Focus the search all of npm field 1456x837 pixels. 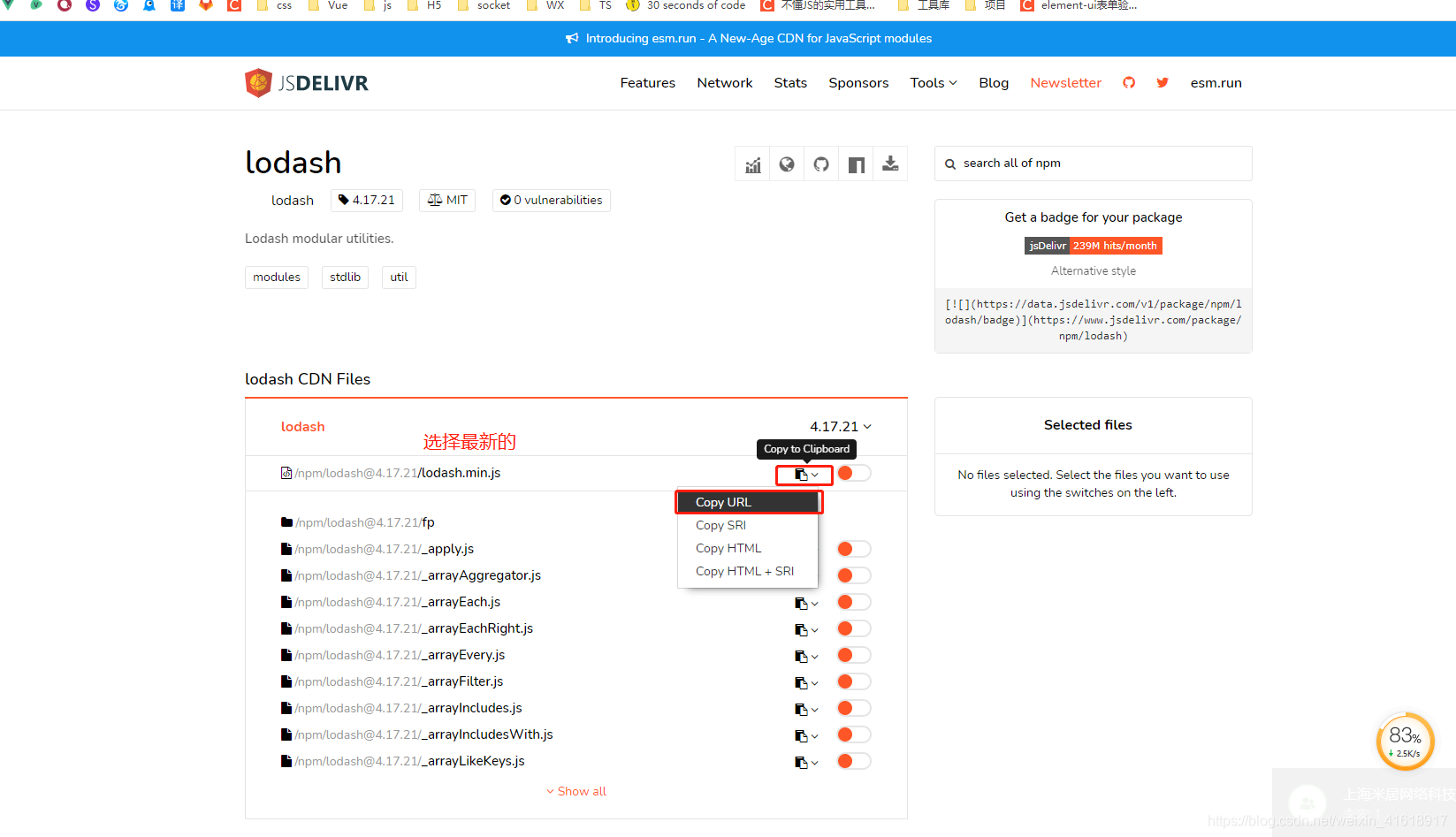[1094, 164]
